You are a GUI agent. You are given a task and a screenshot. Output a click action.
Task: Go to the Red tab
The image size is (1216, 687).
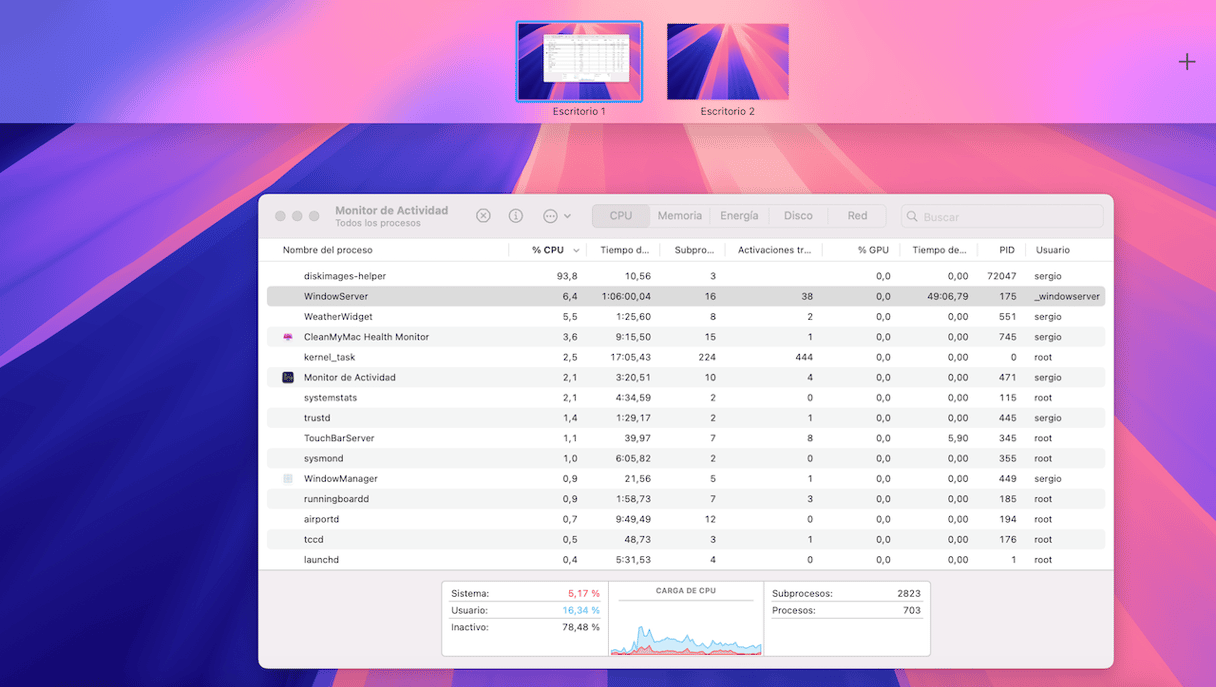coord(857,215)
